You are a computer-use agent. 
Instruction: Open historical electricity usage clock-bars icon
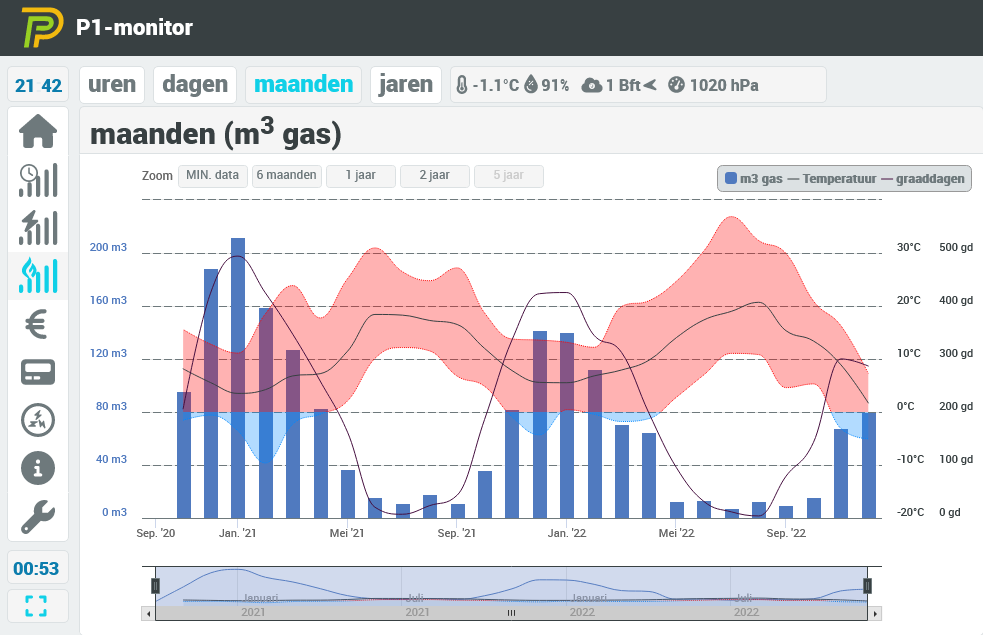pos(38,180)
